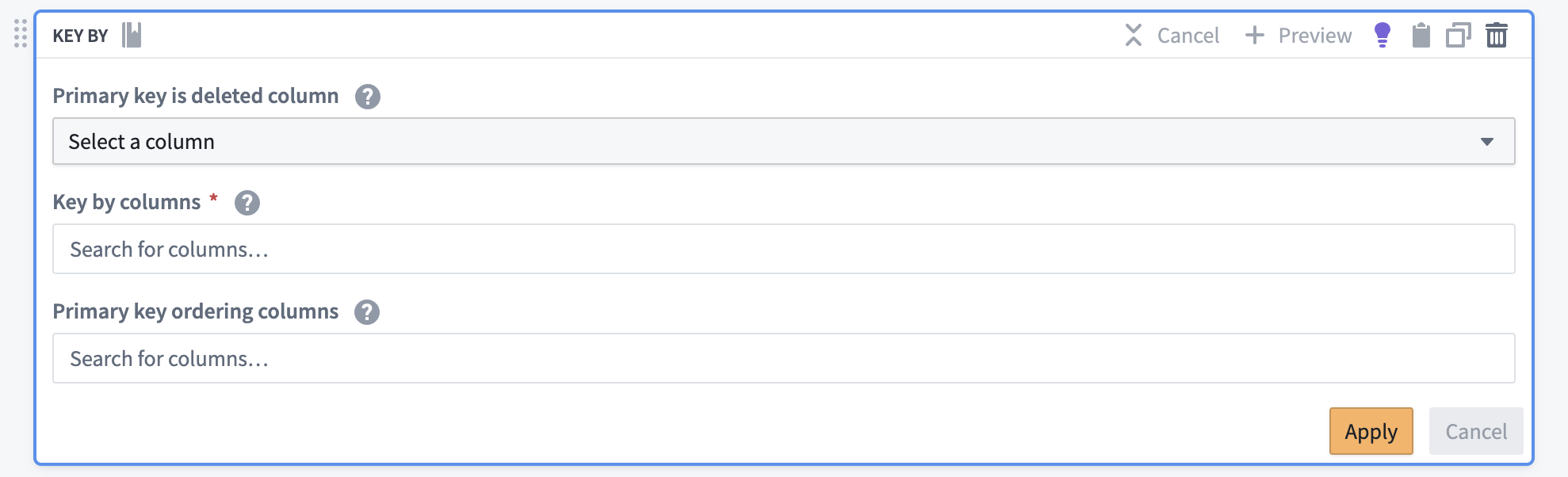Focus the Key by columns search field
The height and width of the screenshot is (477, 1568).
tap(783, 249)
